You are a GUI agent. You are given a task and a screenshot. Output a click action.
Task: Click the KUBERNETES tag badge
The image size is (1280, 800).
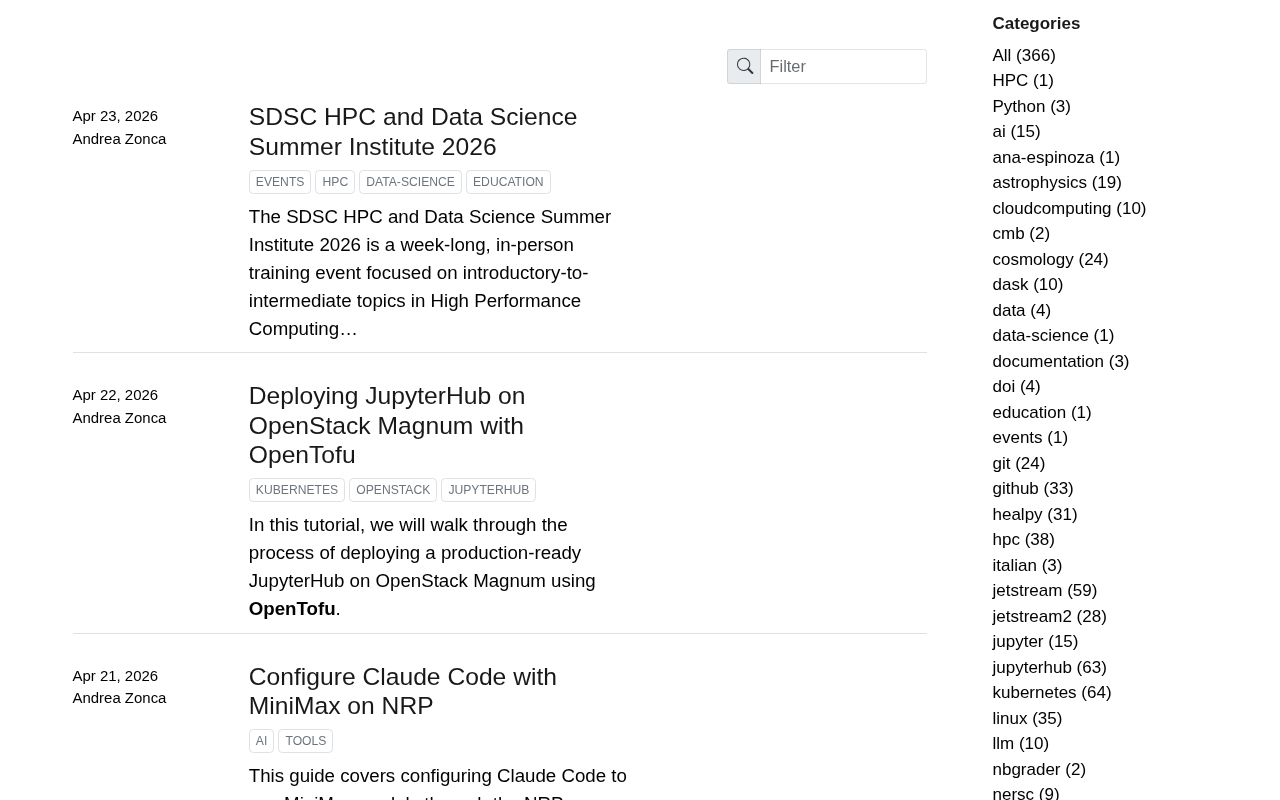297,490
